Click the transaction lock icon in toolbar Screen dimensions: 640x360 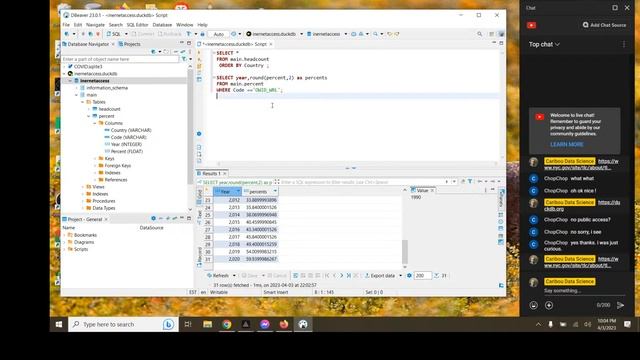click(202, 34)
